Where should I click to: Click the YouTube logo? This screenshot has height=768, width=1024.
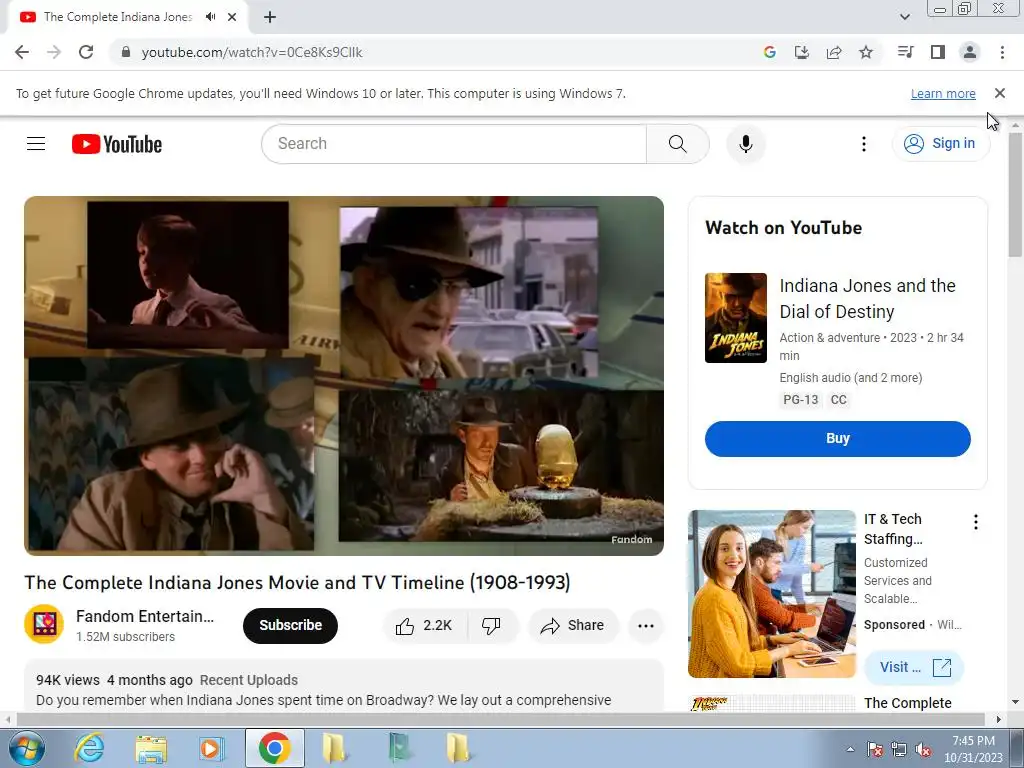click(x=117, y=144)
